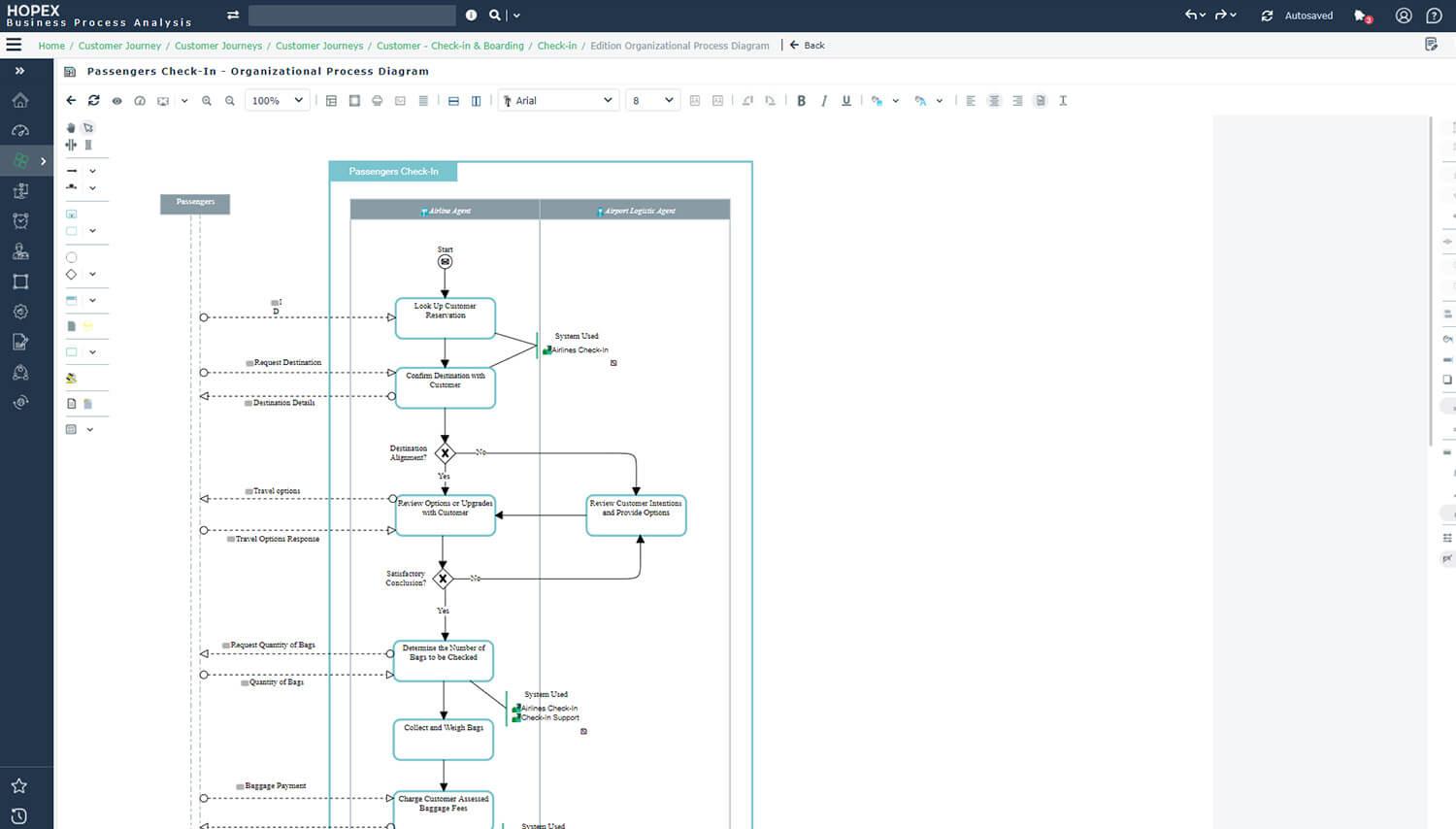Viewport: 1456px width, 829px height.
Task: Open the History clock icon in sidebar
Action: pyautogui.click(x=18, y=815)
